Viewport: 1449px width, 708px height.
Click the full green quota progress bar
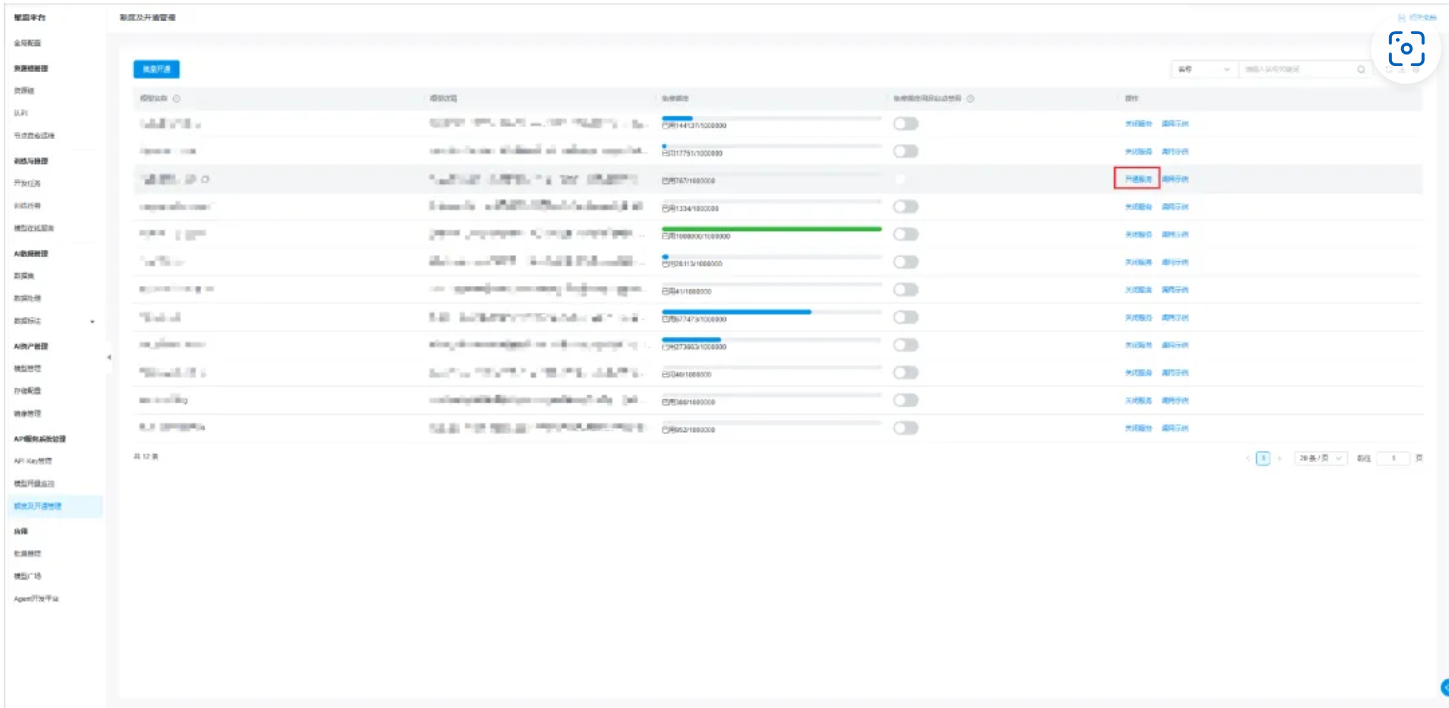[x=772, y=229]
